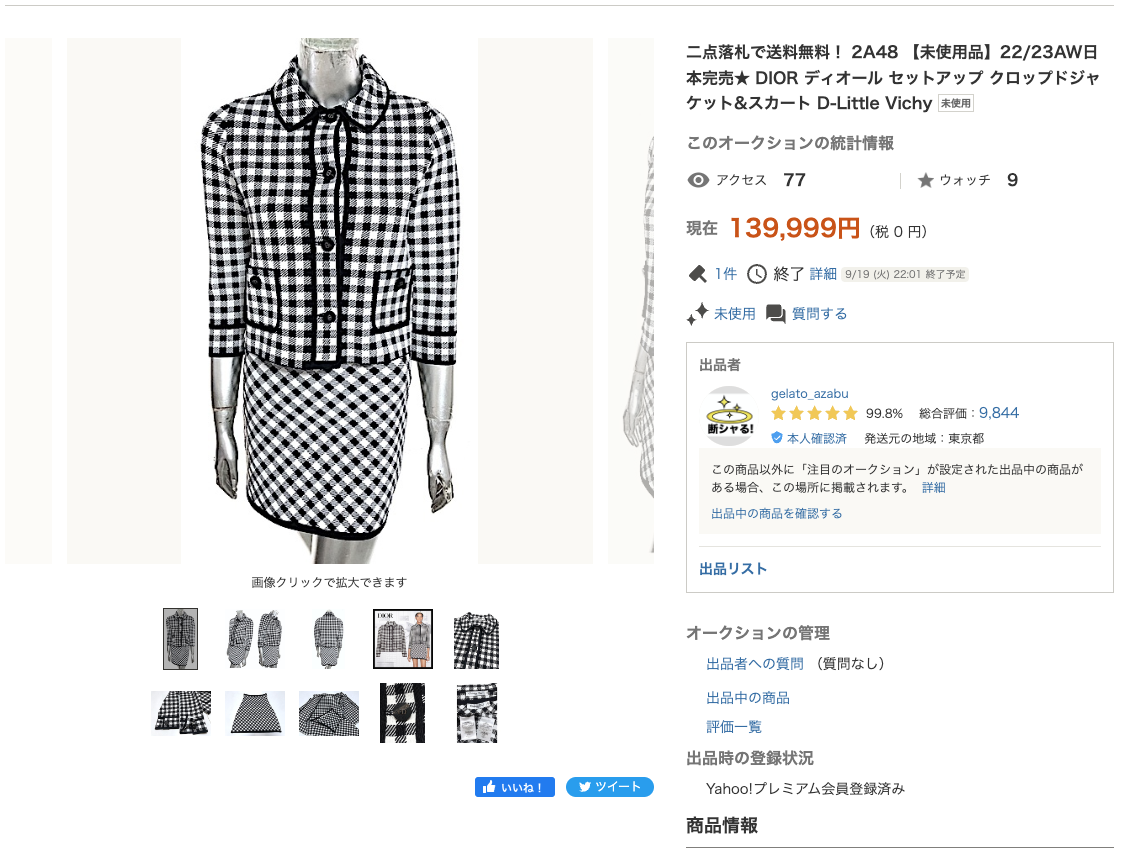This screenshot has width=1124, height=853.
Task: Click the gavel bid count icon
Action: [x=697, y=274]
